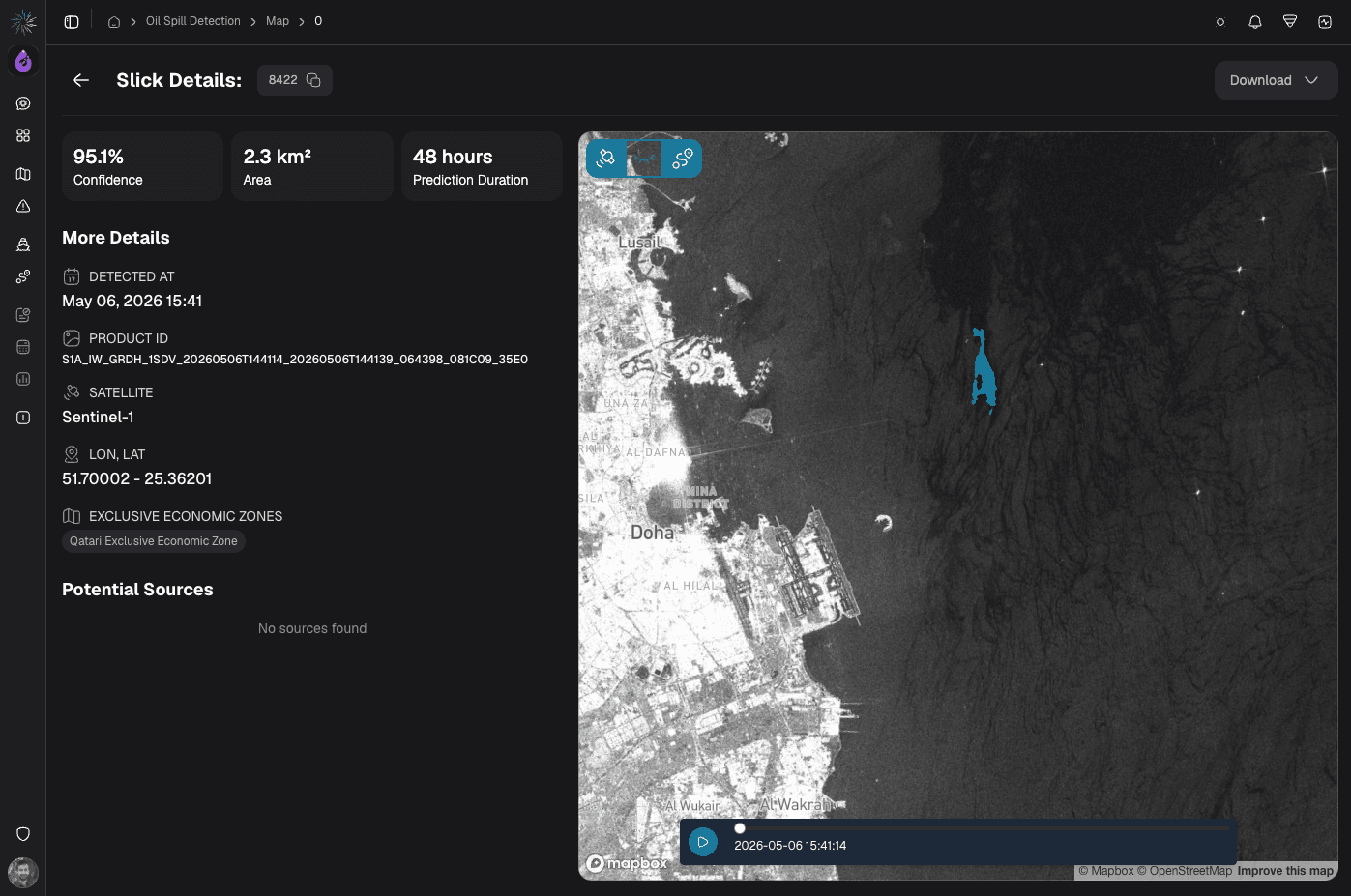
Task: Click No sources found text
Action: (x=312, y=628)
